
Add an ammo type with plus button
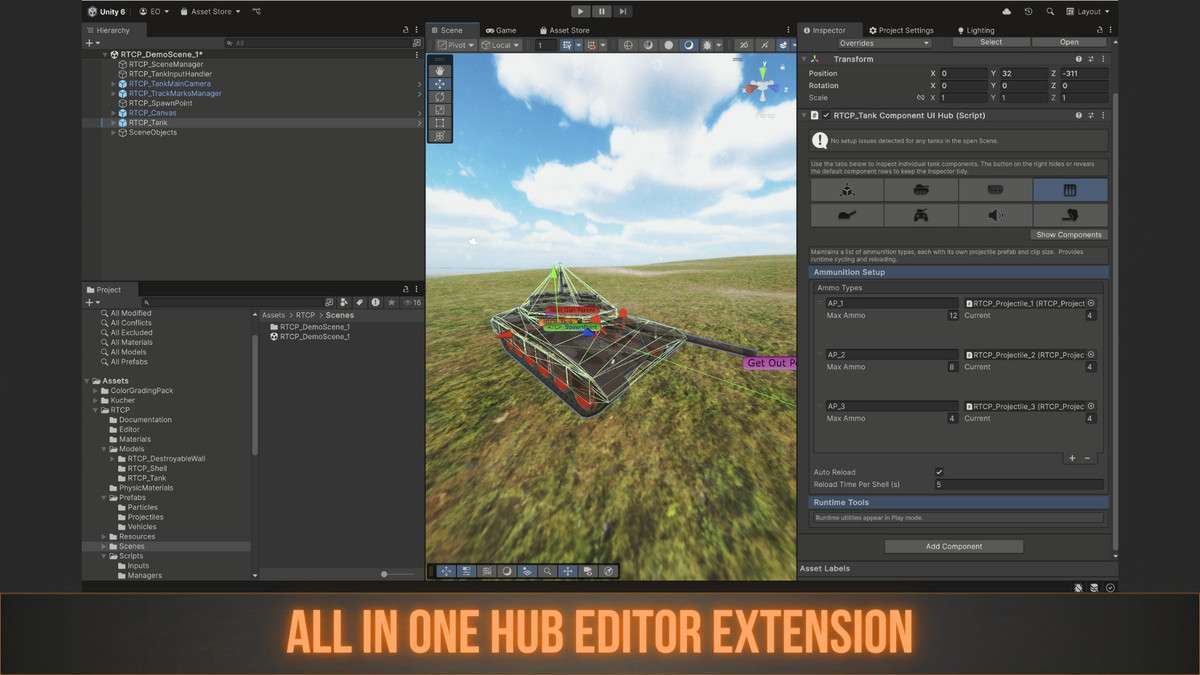click(1072, 458)
